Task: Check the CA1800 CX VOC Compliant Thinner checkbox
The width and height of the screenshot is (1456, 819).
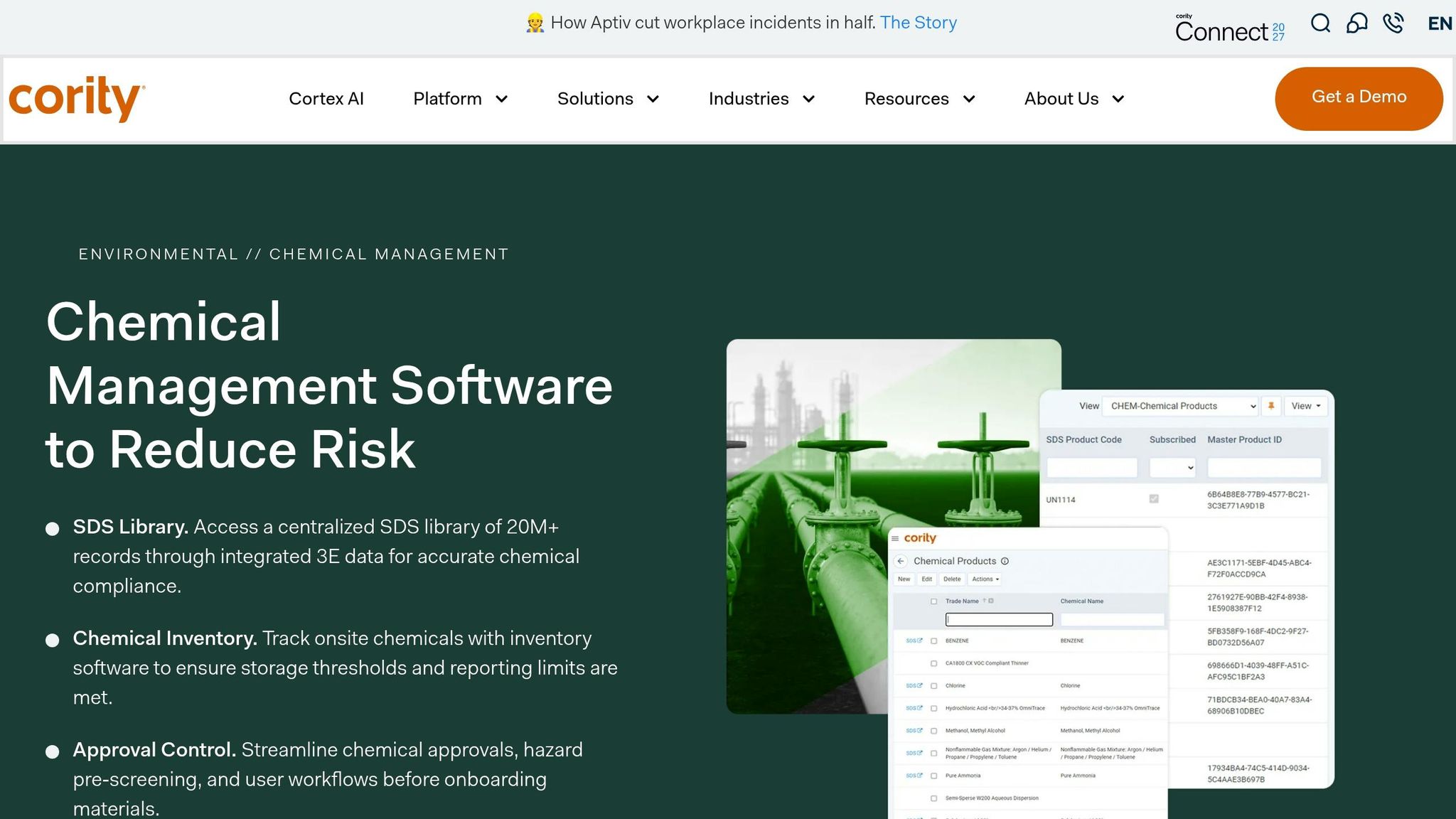Action: [x=934, y=663]
